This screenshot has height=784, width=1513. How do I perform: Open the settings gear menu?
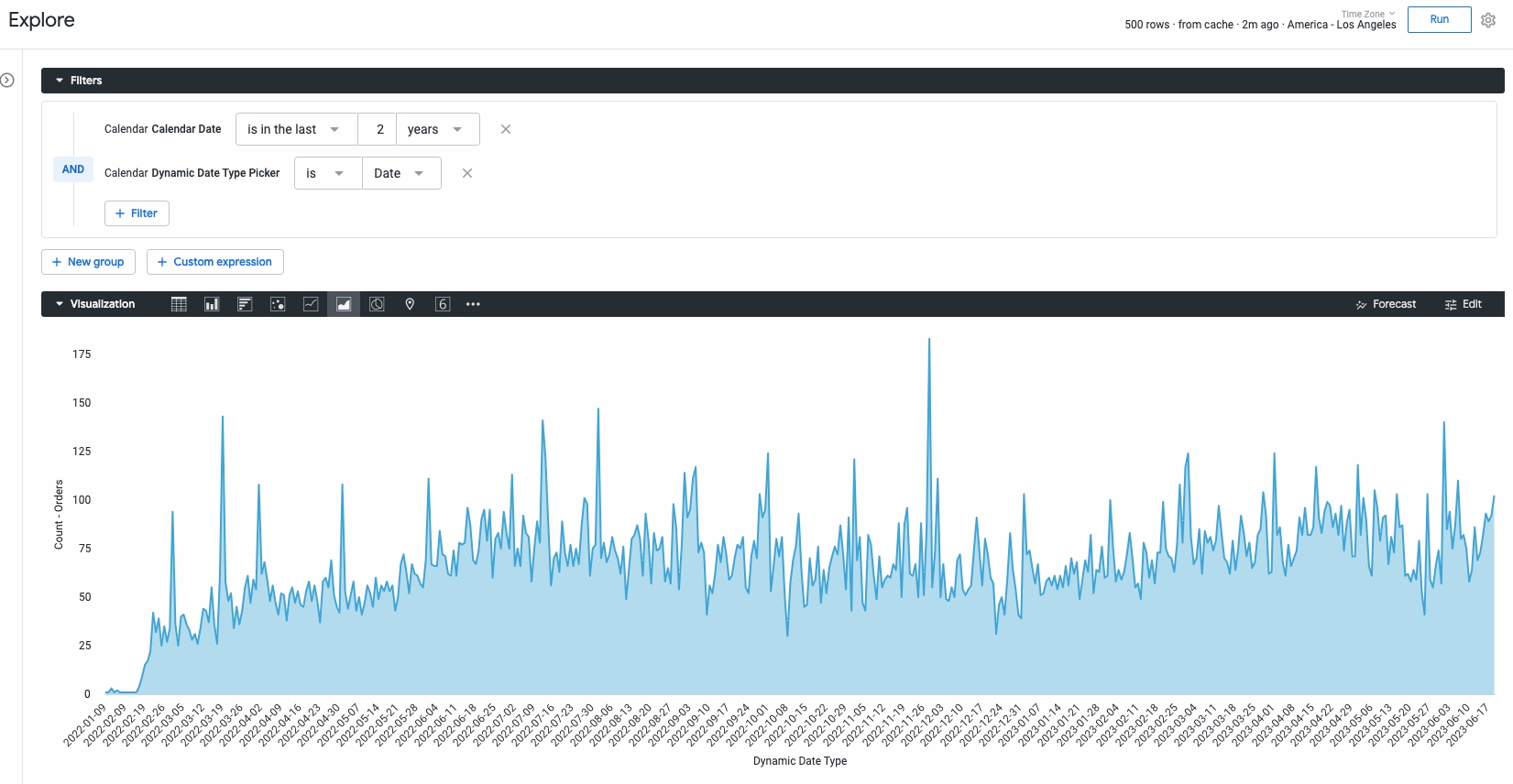pyautogui.click(x=1488, y=20)
